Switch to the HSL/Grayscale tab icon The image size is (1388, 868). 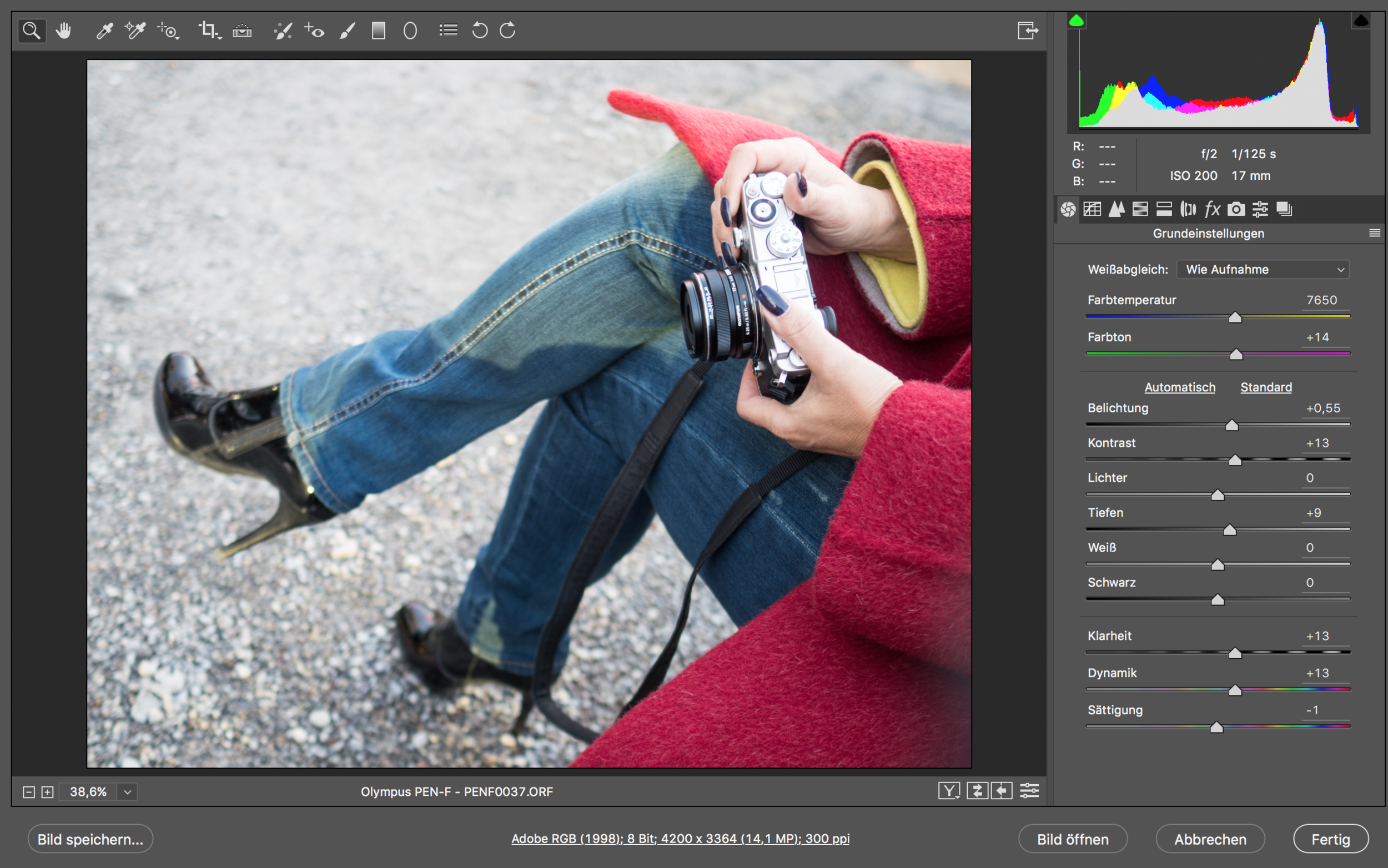point(1140,210)
